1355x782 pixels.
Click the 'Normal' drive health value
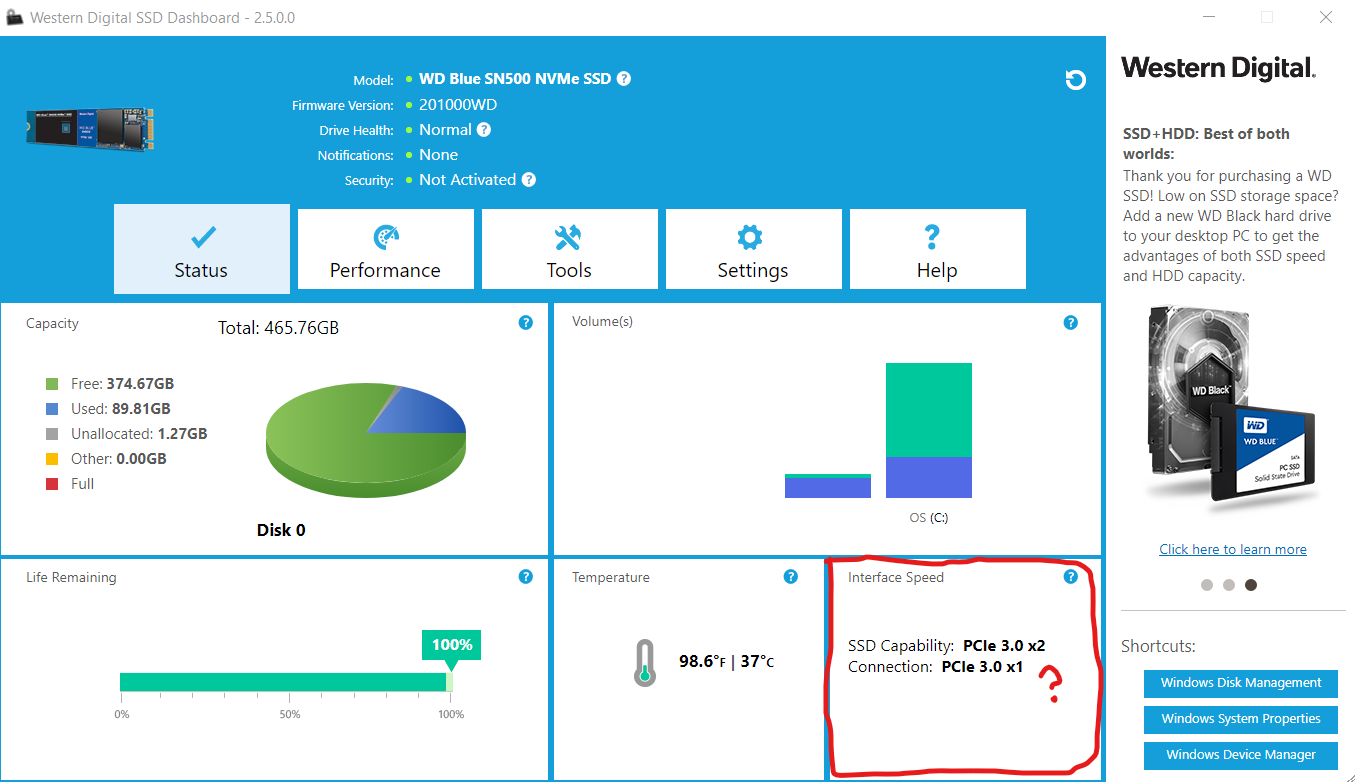point(445,130)
